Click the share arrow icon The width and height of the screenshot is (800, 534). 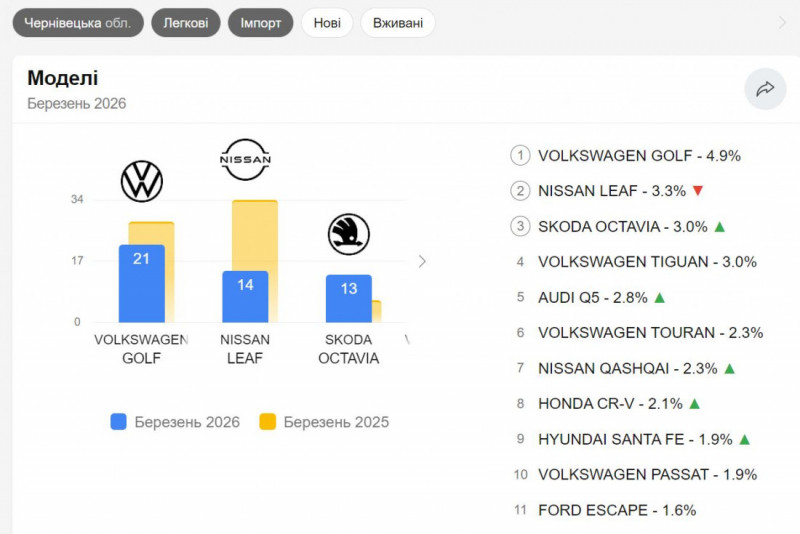[765, 89]
